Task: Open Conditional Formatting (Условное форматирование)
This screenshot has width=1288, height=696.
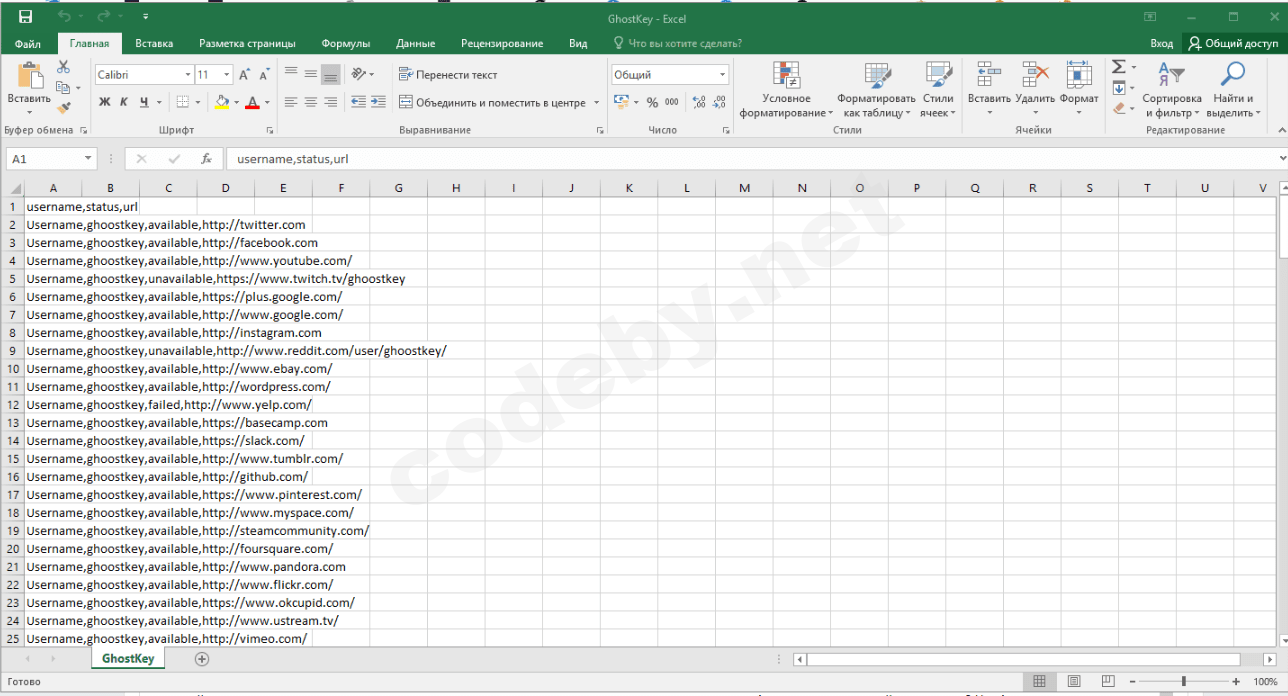Action: [x=786, y=90]
